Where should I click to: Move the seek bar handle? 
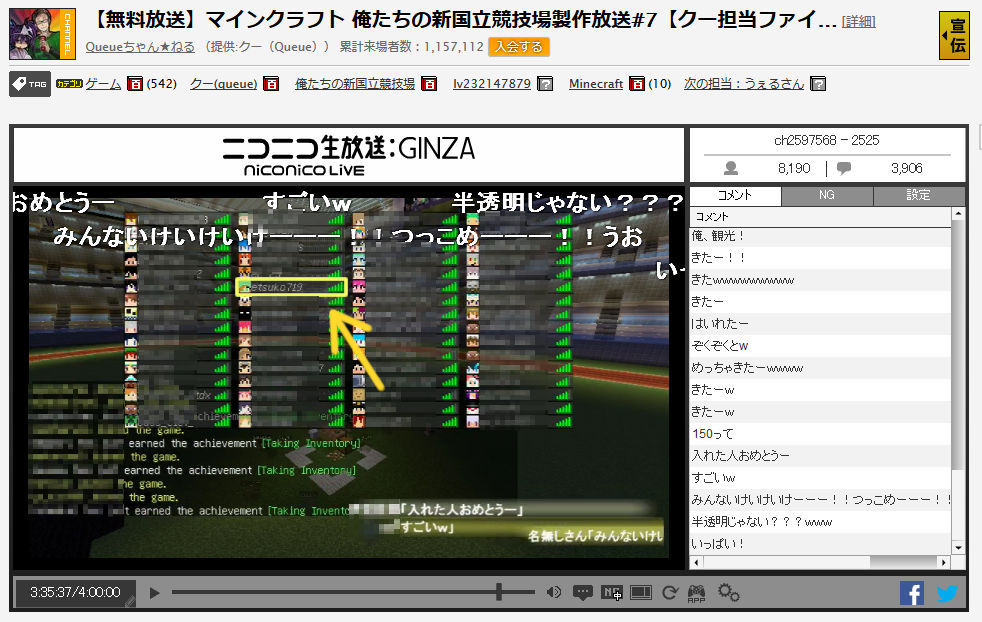coord(499,592)
